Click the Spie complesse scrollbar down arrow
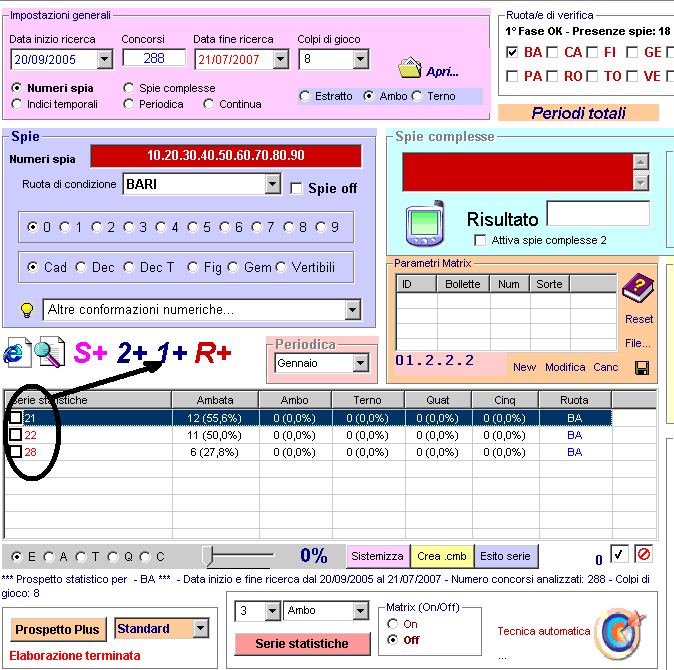Image resolution: width=674 pixels, height=670 pixels. coord(640,183)
